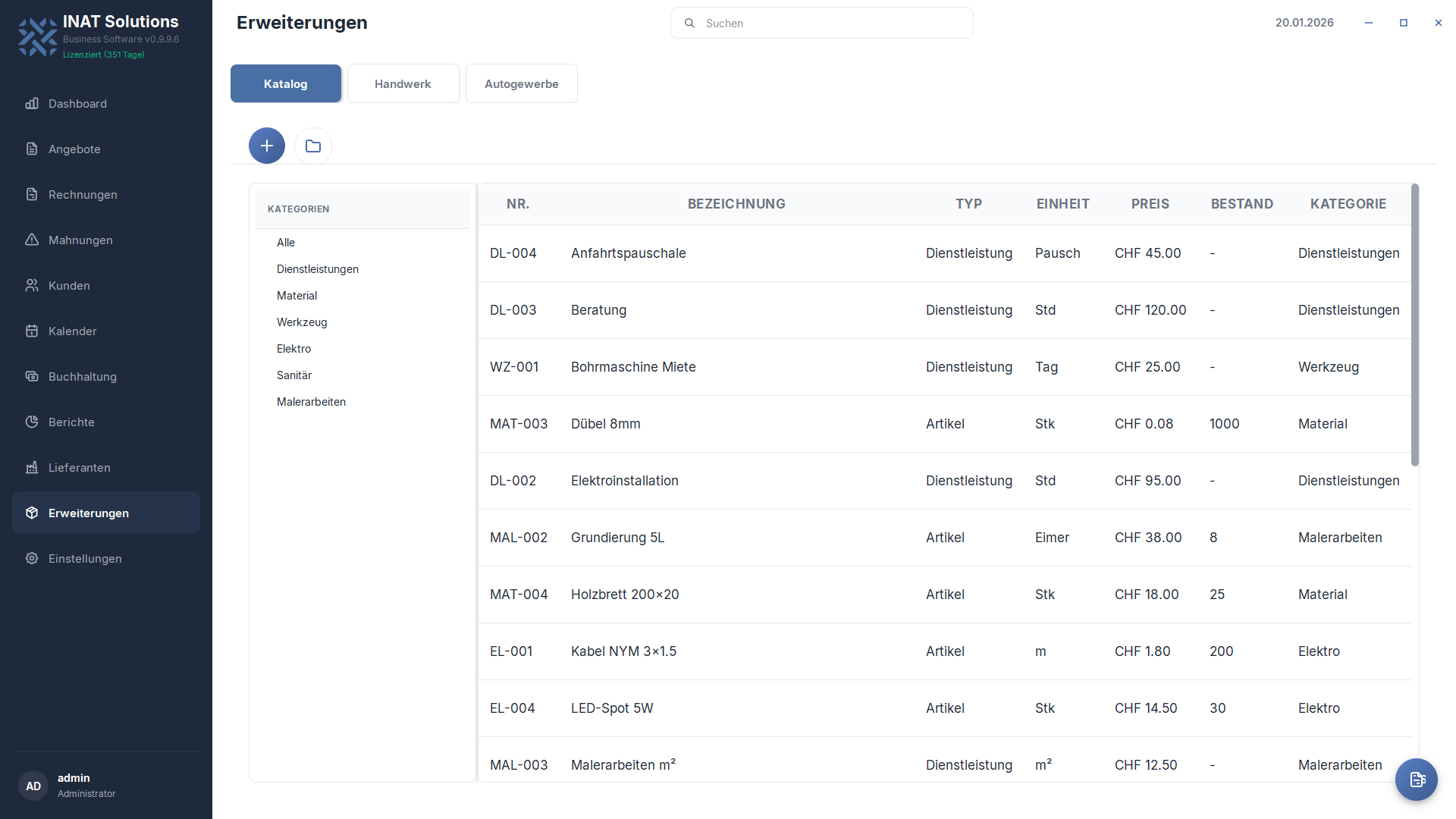This screenshot has height=819, width=1456.
Task: Click the plus icon to add an item
Action: 266,146
